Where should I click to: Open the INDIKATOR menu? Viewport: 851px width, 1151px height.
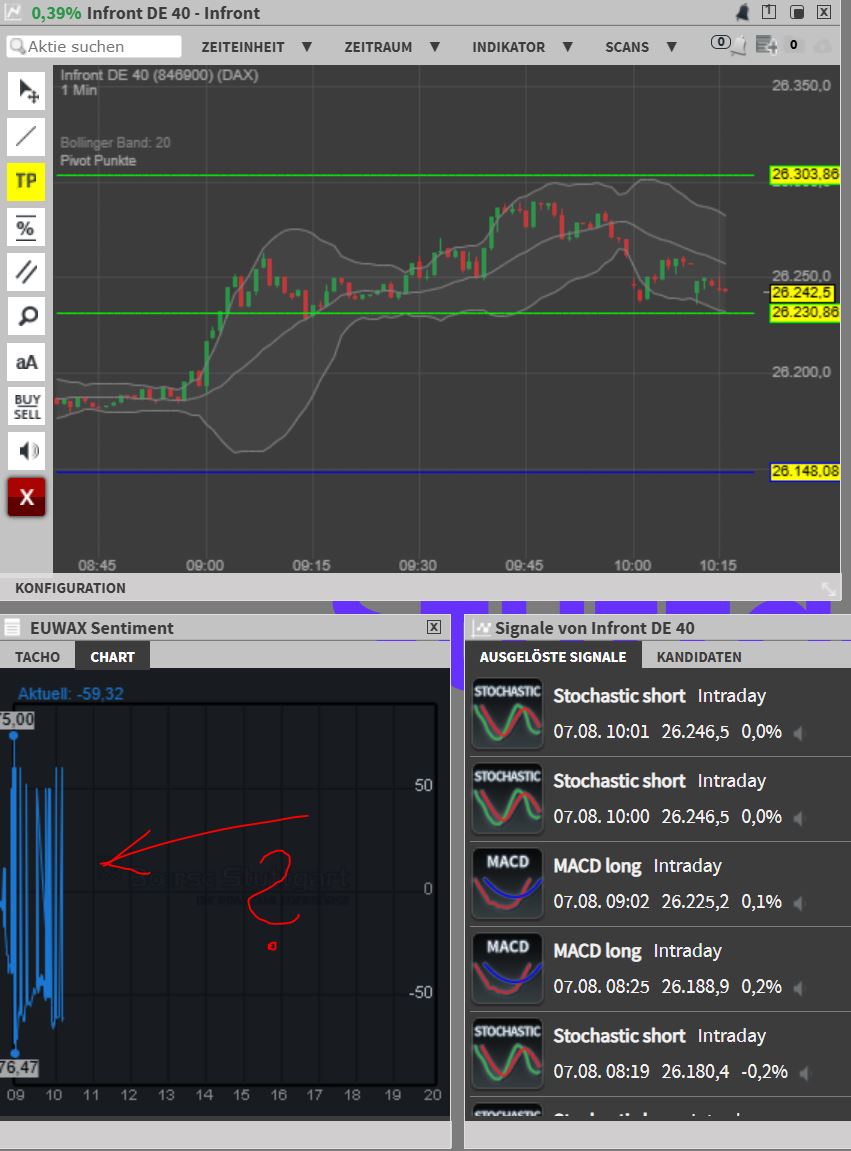tap(509, 47)
